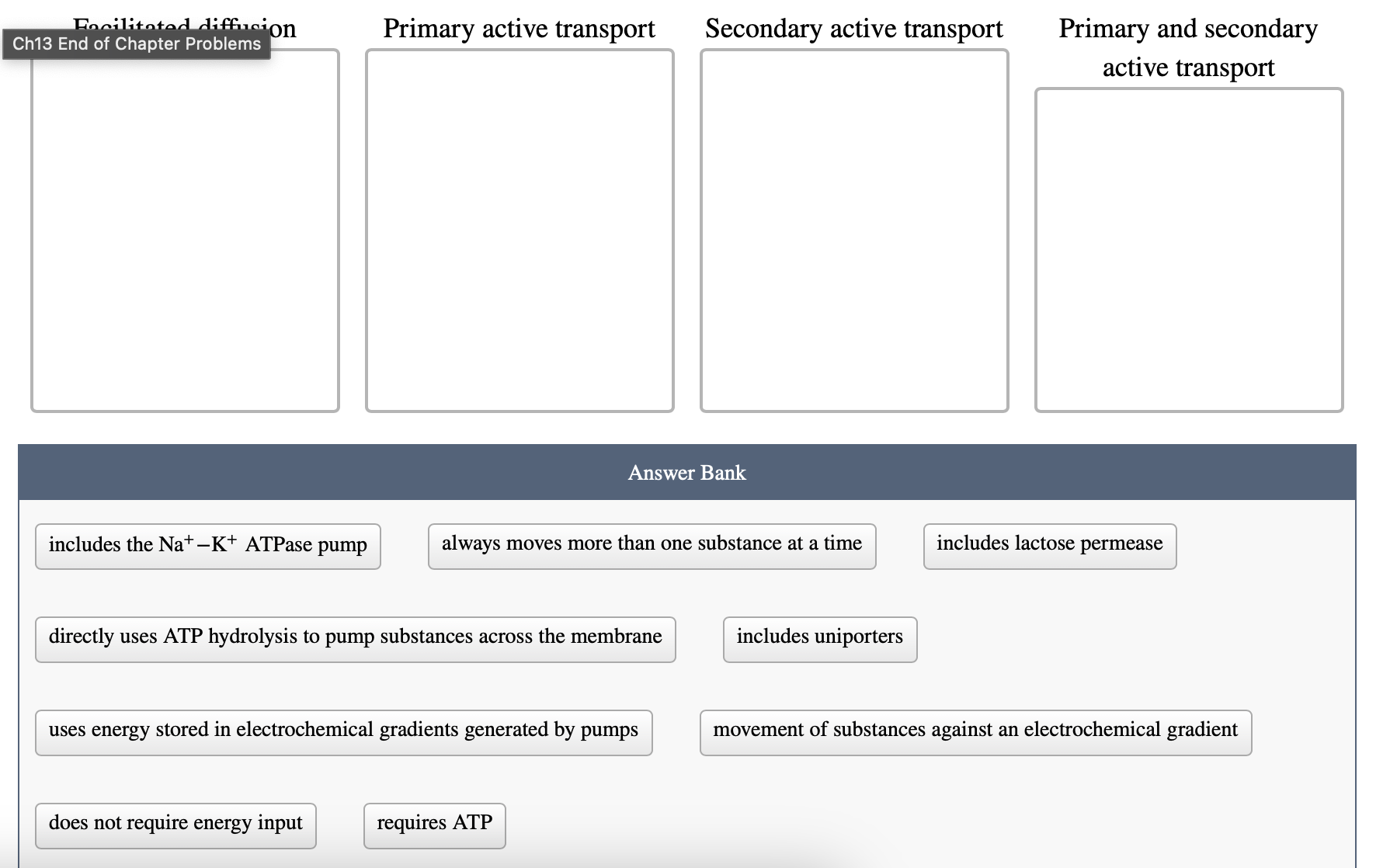Click "movement of substances against an electrochemical gradient"
This screenshot has width=1390, height=868.
click(975, 731)
